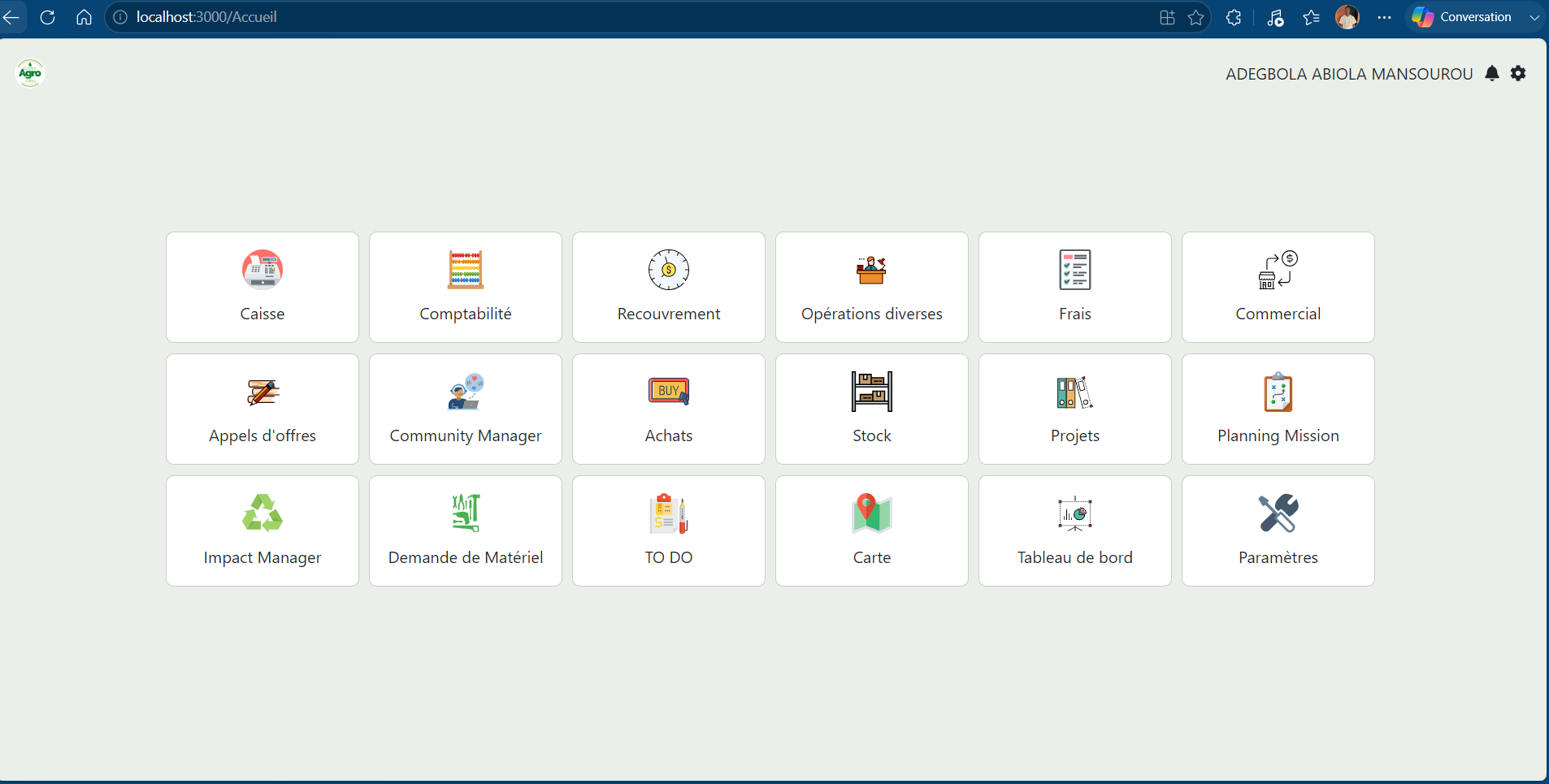Open the Community Manager module
This screenshot has width=1549, height=784.
point(466,409)
